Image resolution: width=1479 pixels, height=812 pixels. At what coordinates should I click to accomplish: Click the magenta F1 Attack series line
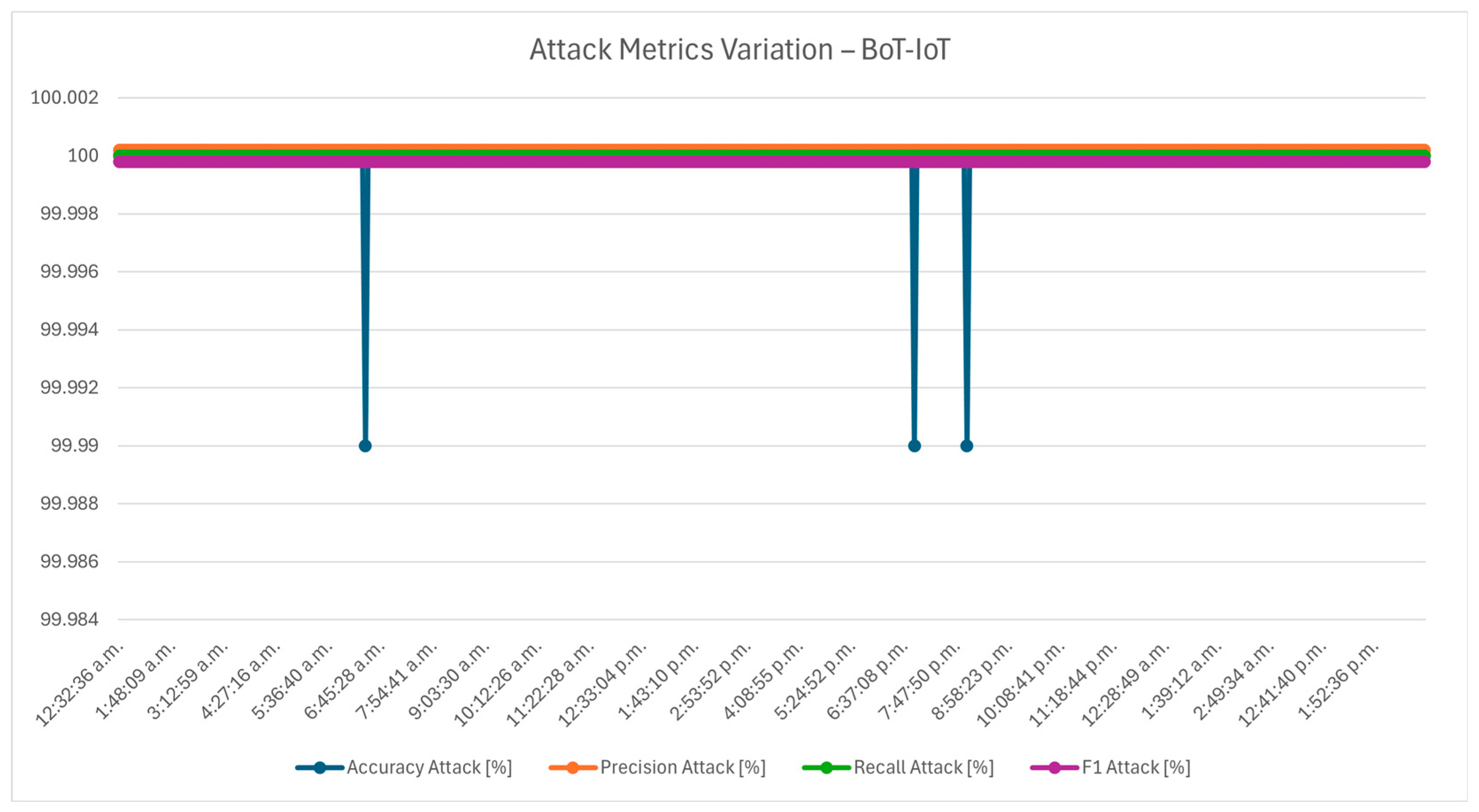click(632, 162)
